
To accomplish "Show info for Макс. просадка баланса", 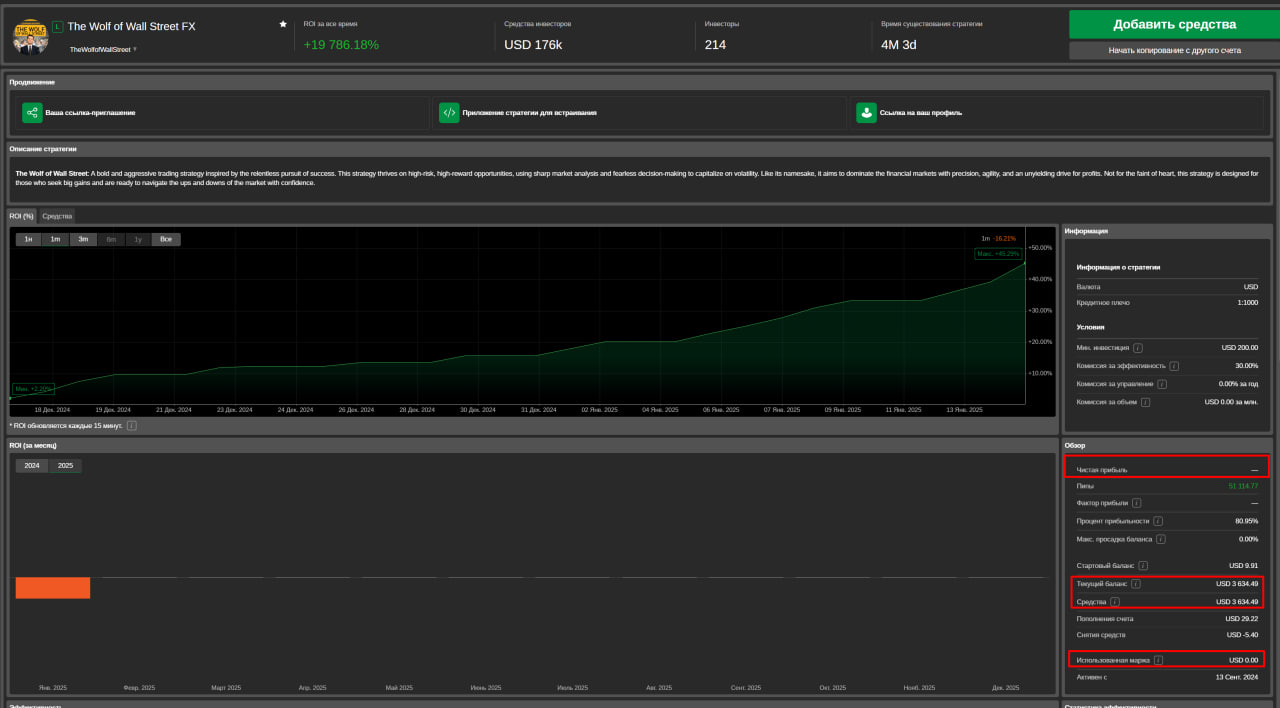I will 1161,539.
